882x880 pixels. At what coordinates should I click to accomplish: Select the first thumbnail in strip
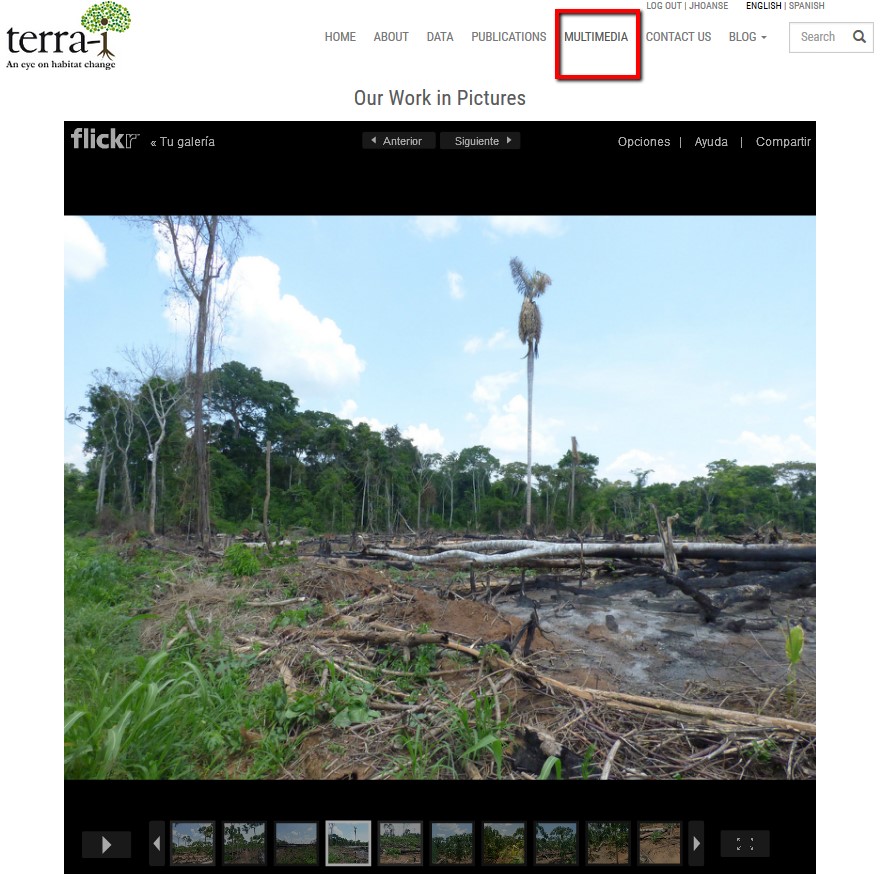pos(192,843)
